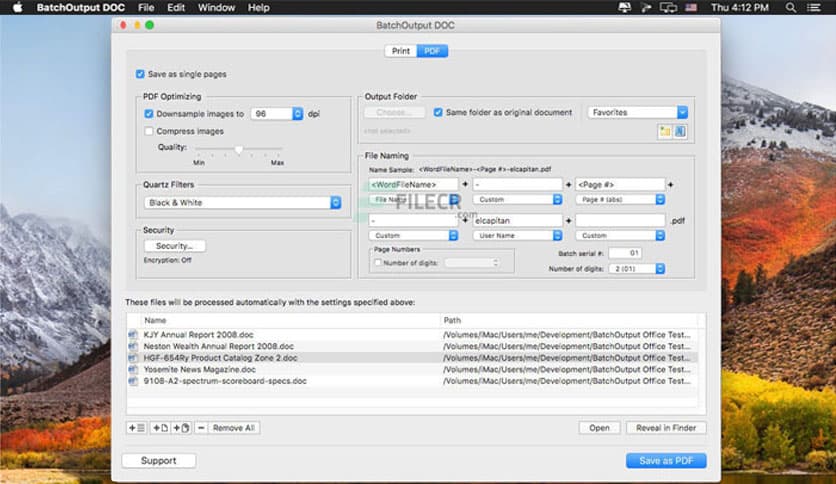Click the doc icon beside HGF-654Ry Product Catalog
The height and width of the screenshot is (484, 836).
(x=133, y=358)
